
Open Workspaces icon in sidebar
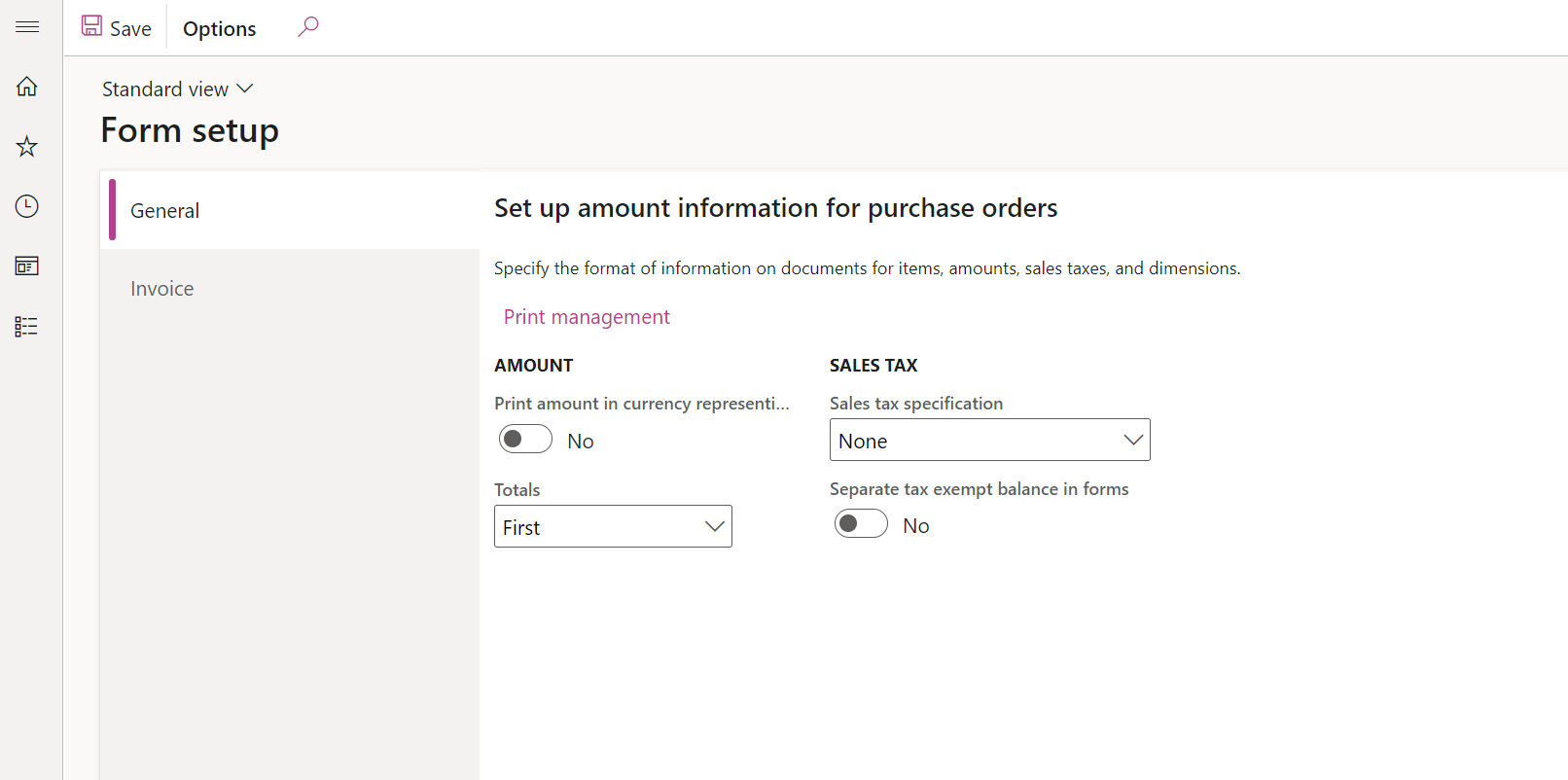click(x=27, y=266)
